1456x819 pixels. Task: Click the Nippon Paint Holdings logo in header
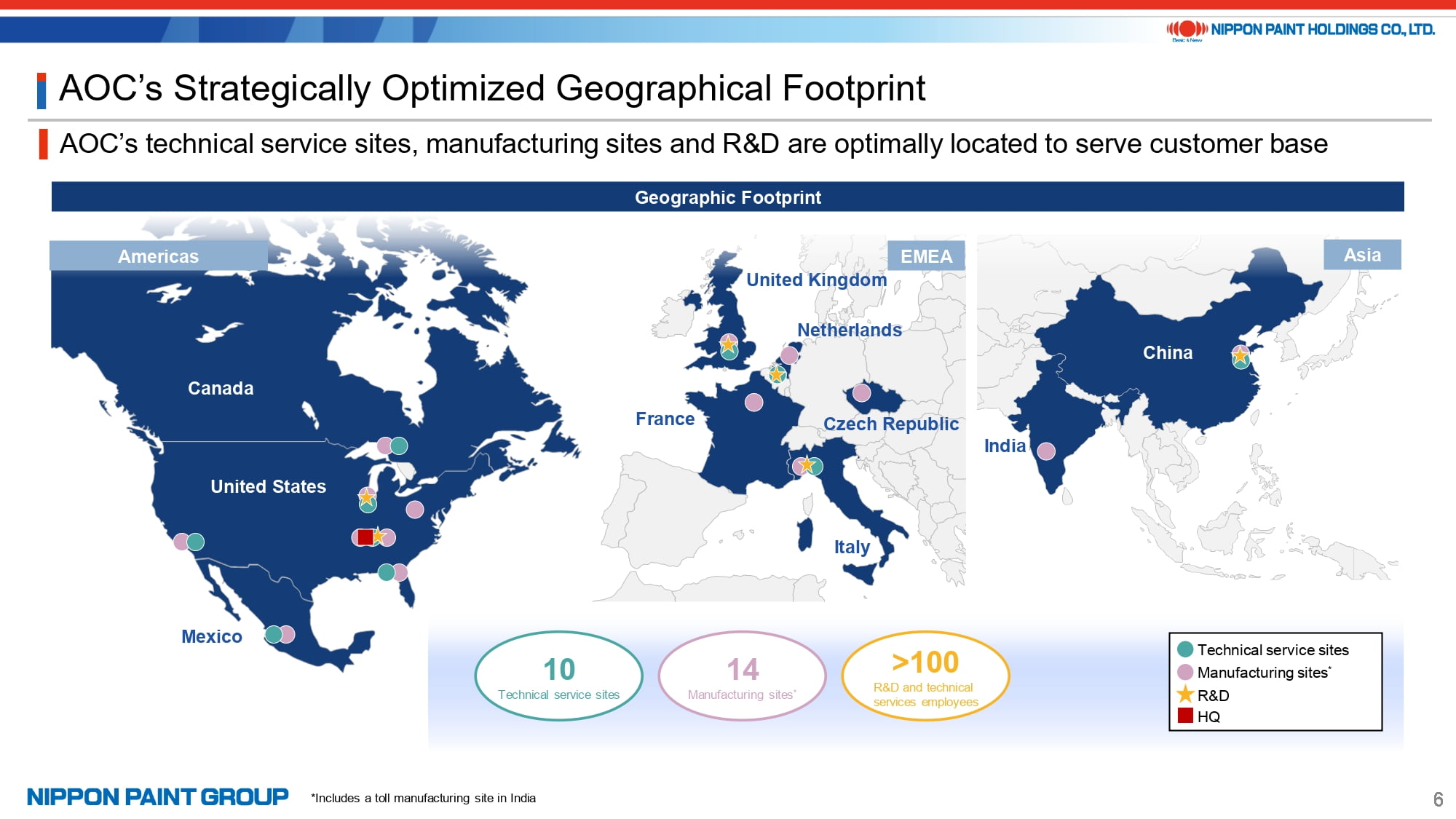[x=1300, y=30]
